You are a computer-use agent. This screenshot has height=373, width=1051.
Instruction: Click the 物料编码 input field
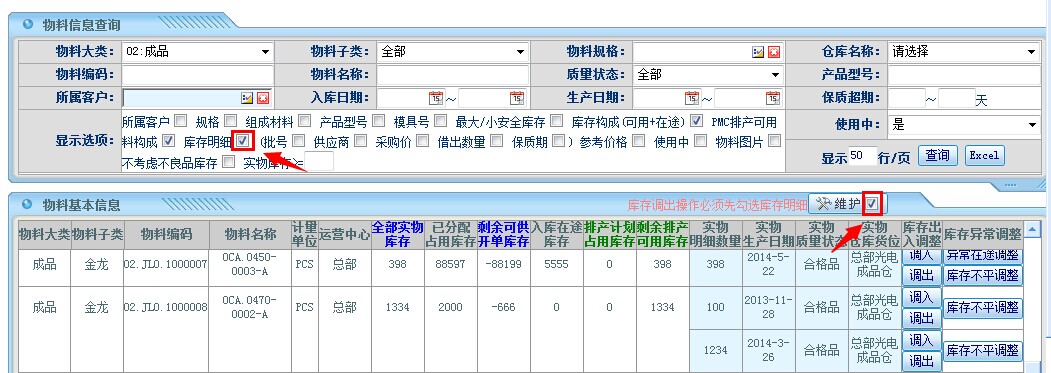(x=198, y=74)
